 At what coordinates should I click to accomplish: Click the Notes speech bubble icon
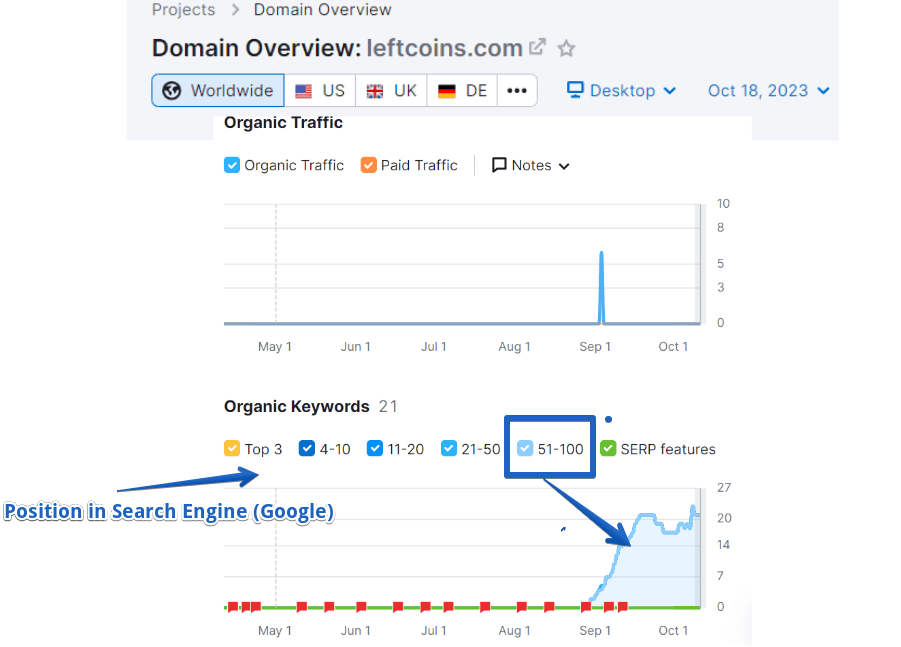pos(499,165)
